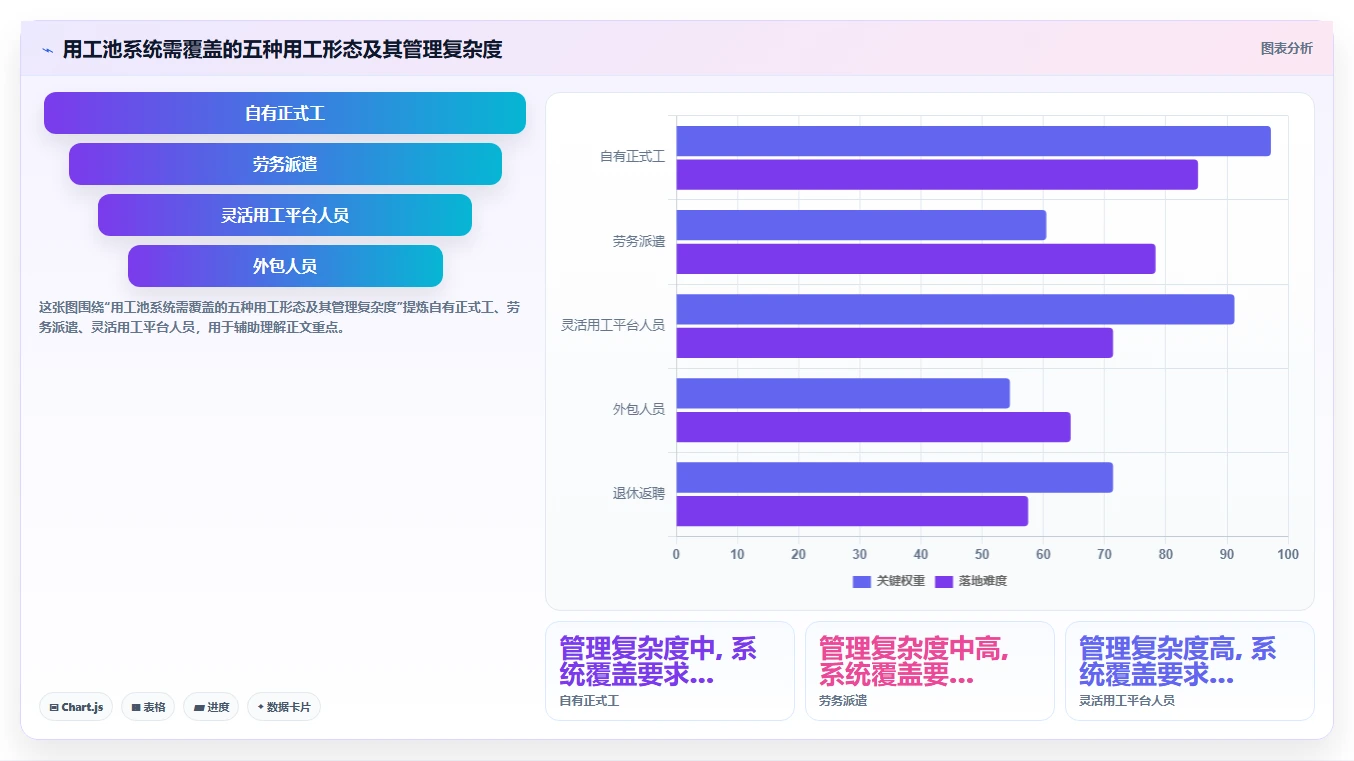Select the 自有正式工 funnel bar

pos(285,113)
